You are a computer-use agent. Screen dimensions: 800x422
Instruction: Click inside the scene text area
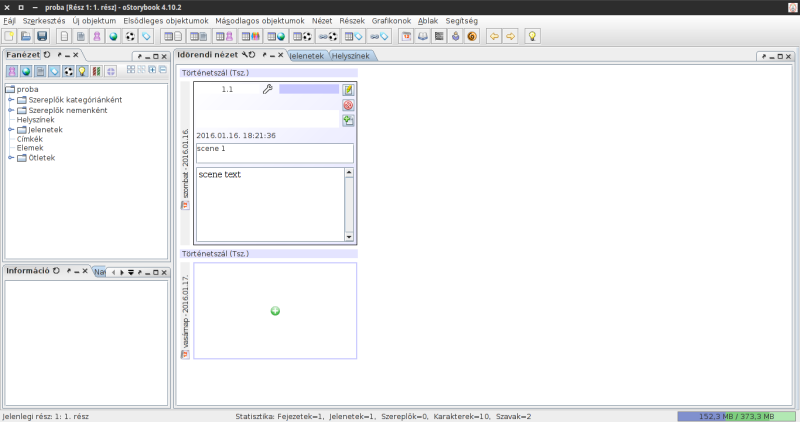[x=270, y=204]
